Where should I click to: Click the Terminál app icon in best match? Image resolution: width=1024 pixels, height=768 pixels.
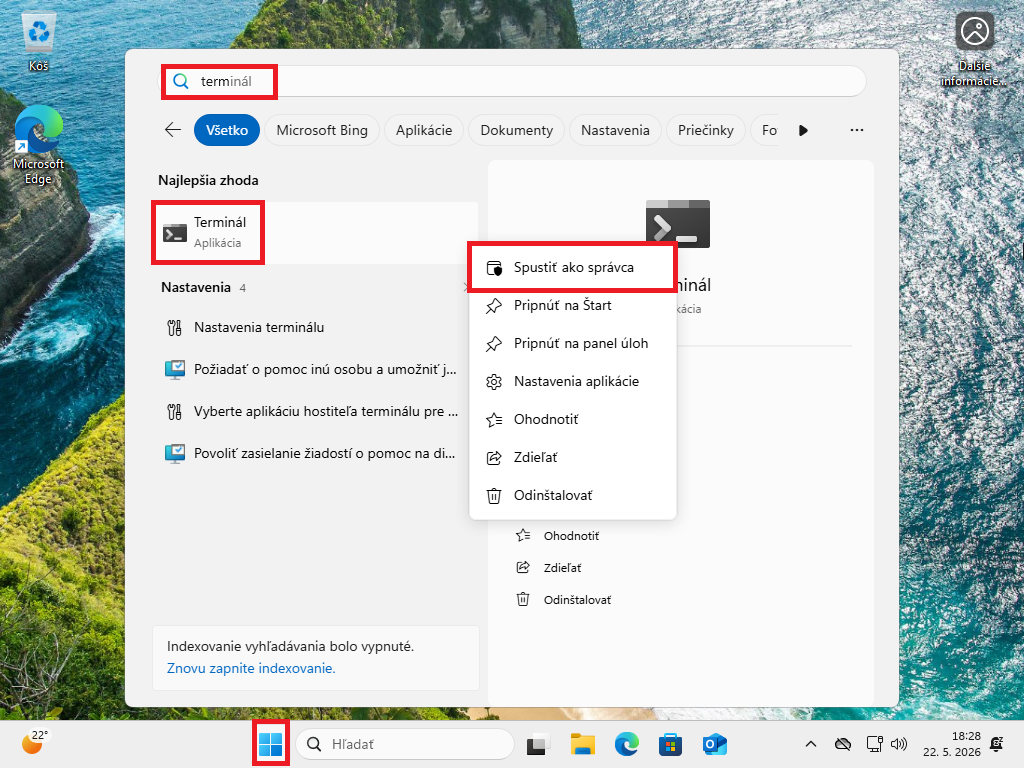coord(175,232)
